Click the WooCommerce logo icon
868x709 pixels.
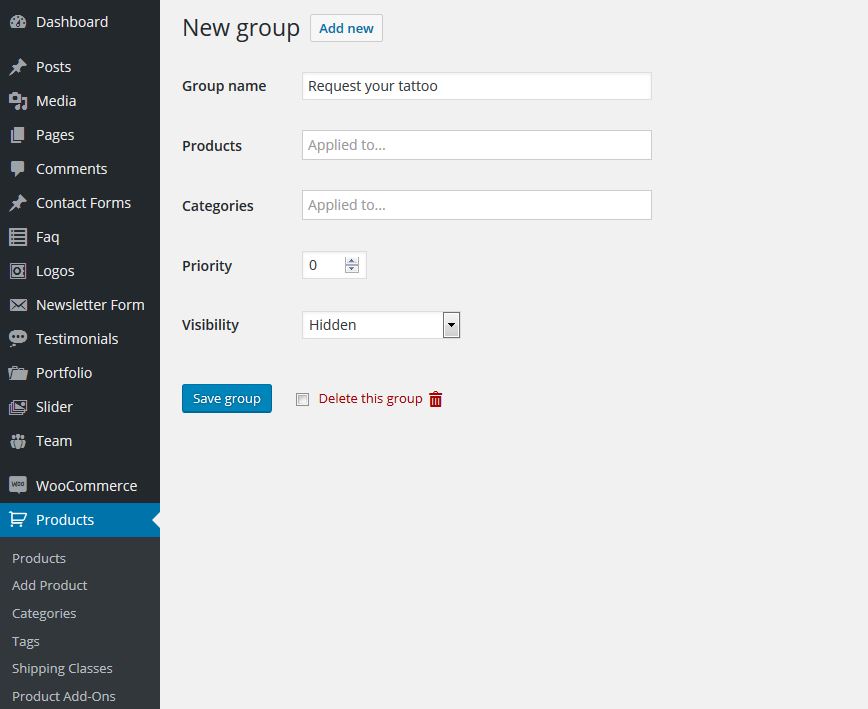tap(18, 486)
